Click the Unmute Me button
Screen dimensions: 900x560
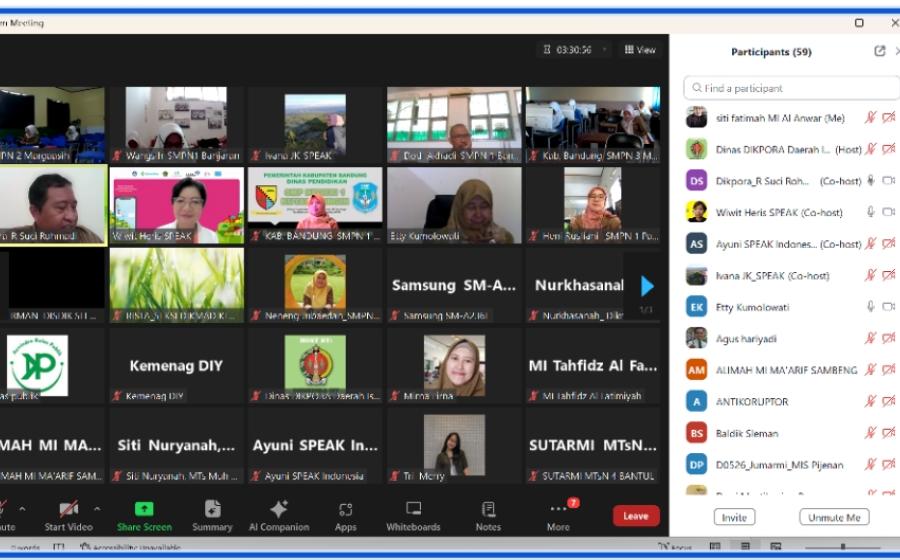tap(834, 518)
